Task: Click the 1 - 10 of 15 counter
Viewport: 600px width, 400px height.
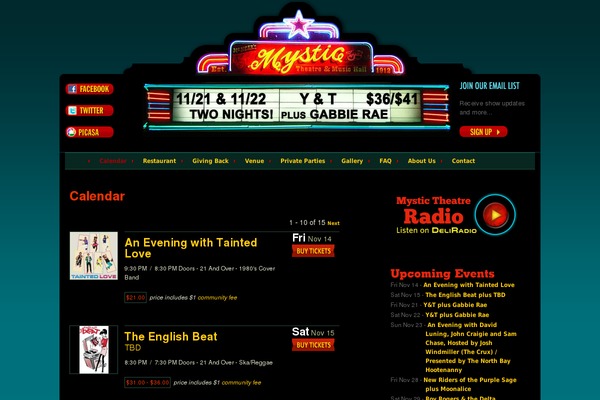Action: click(307, 223)
